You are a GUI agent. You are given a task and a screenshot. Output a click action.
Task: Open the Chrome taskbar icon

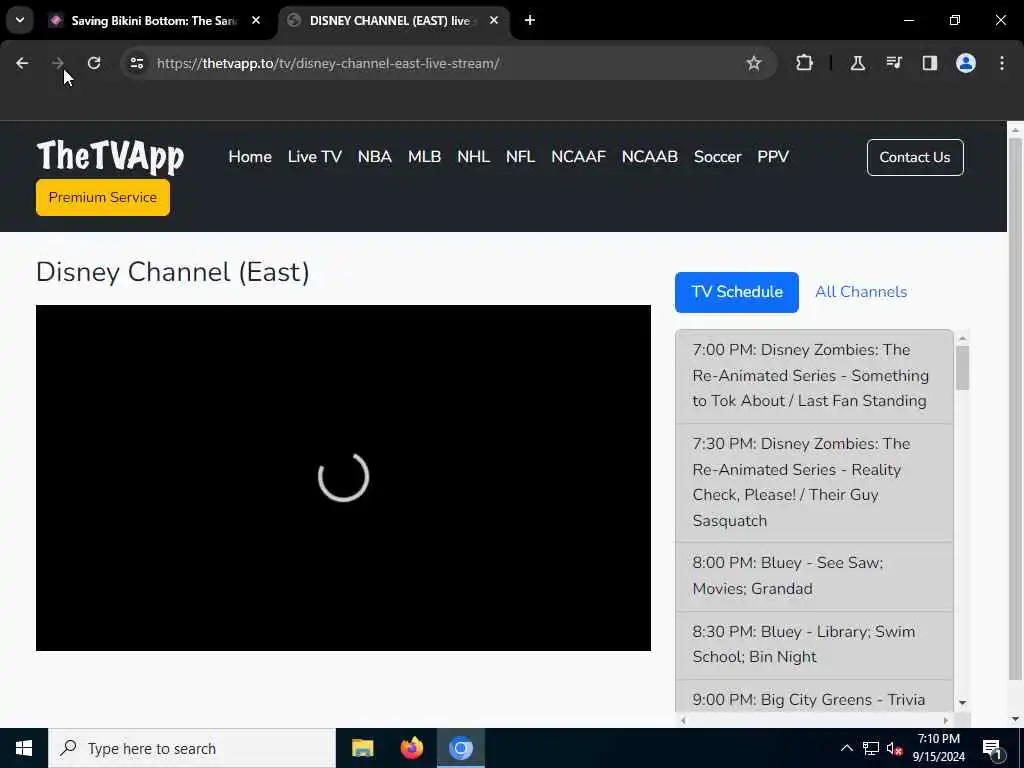pos(460,748)
